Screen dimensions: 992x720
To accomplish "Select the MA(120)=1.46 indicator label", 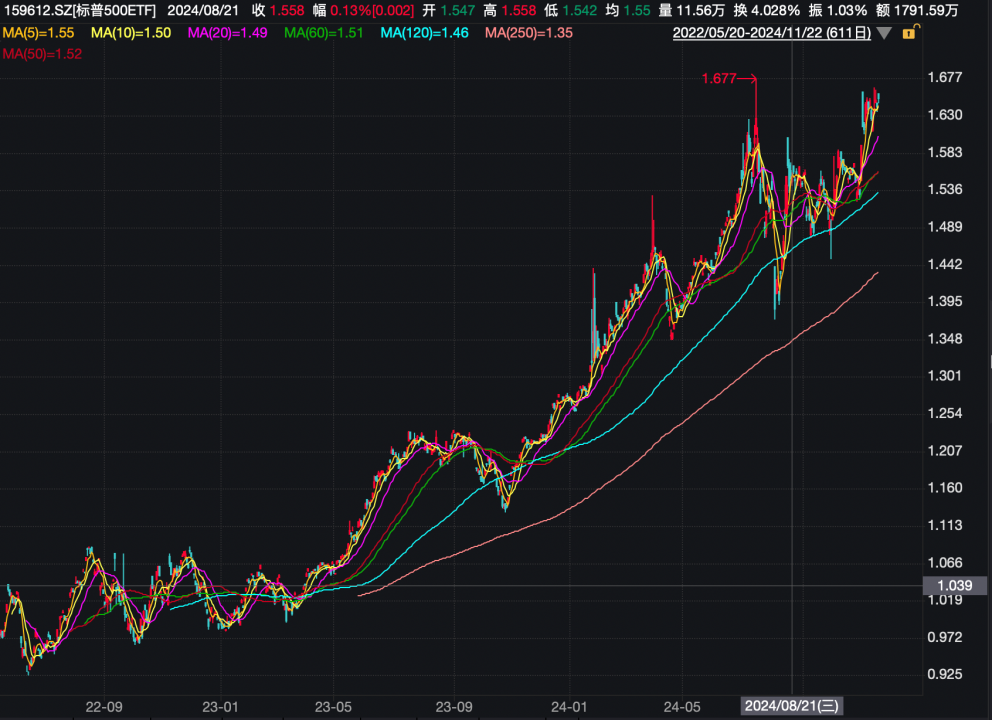I will [x=425, y=33].
